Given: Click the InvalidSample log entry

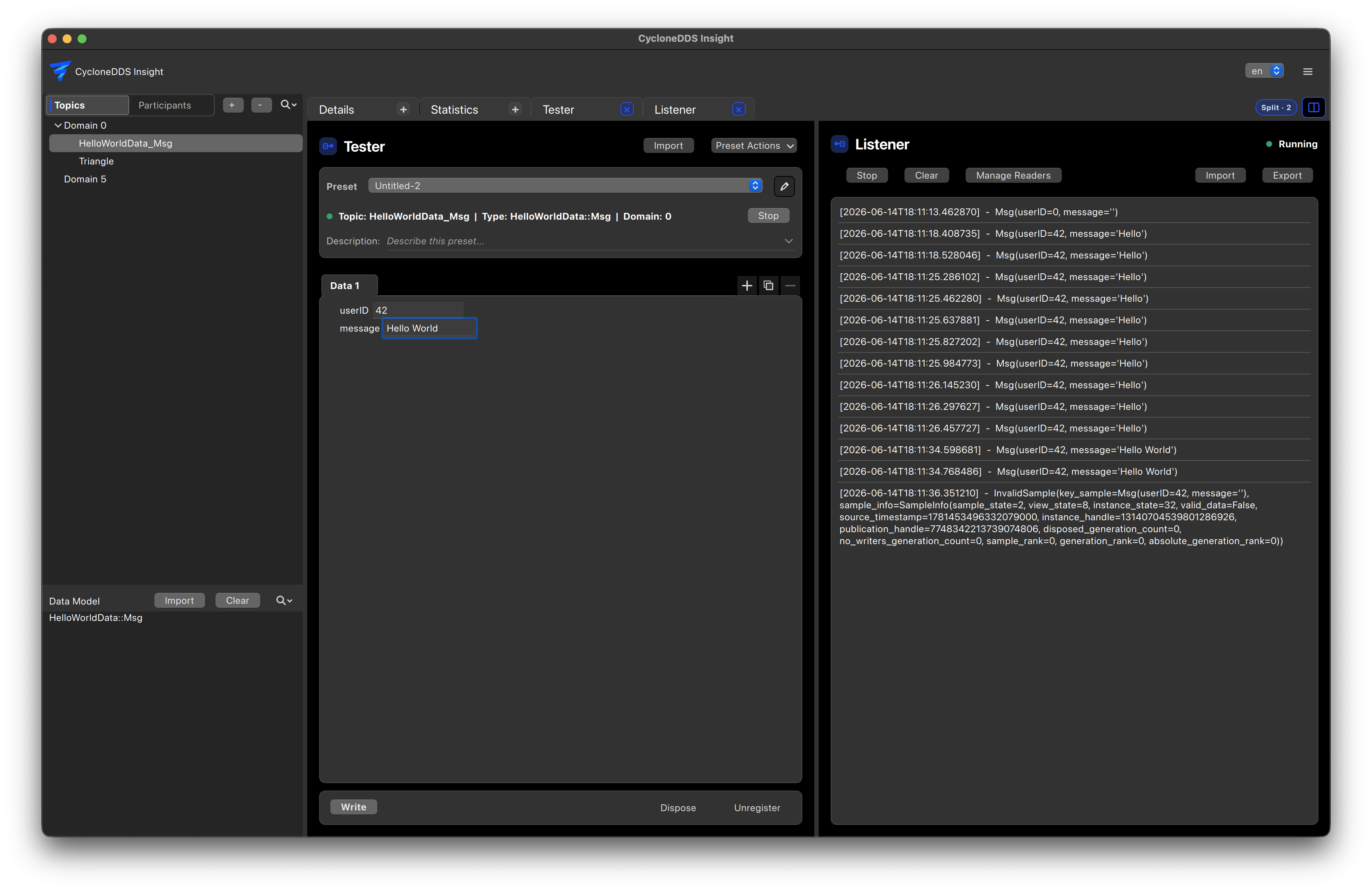Looking at the screenshot, I should 1074,516.
